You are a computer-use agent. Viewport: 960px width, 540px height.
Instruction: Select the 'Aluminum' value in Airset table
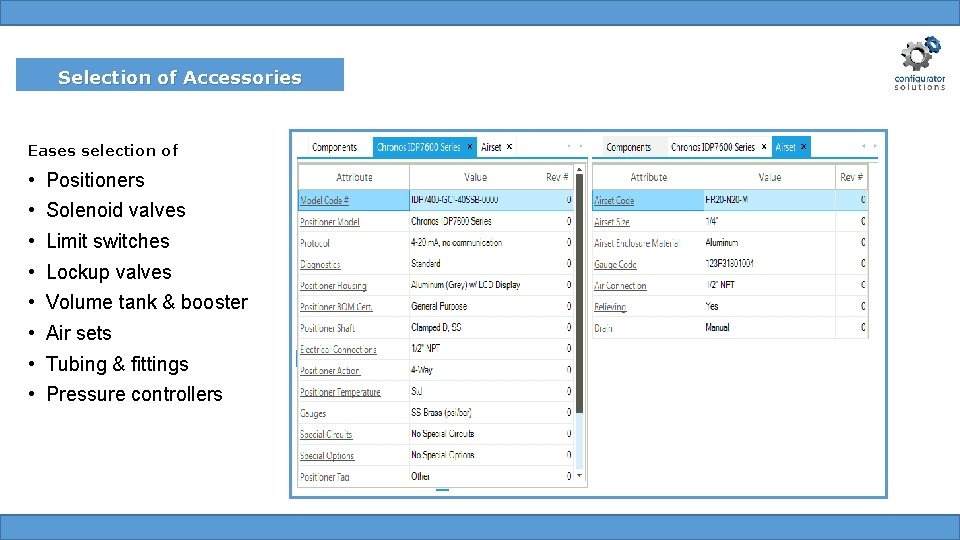tap(722, 242)
